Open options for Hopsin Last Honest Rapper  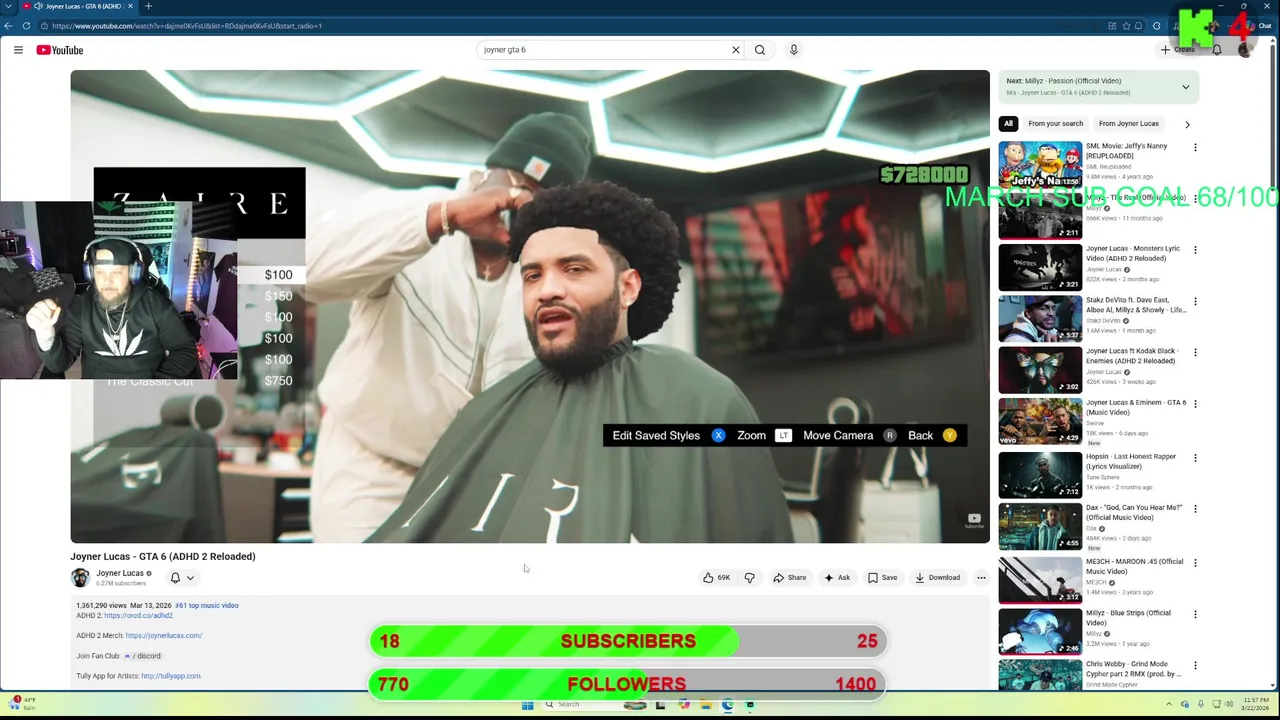click(x=1195, y=458)
